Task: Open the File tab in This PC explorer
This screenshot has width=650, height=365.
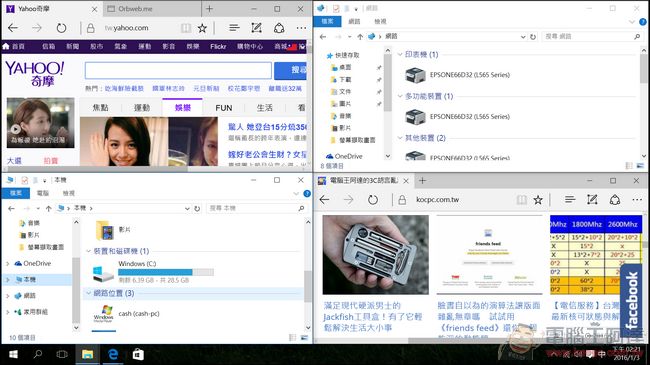Action: click(16, 193)
